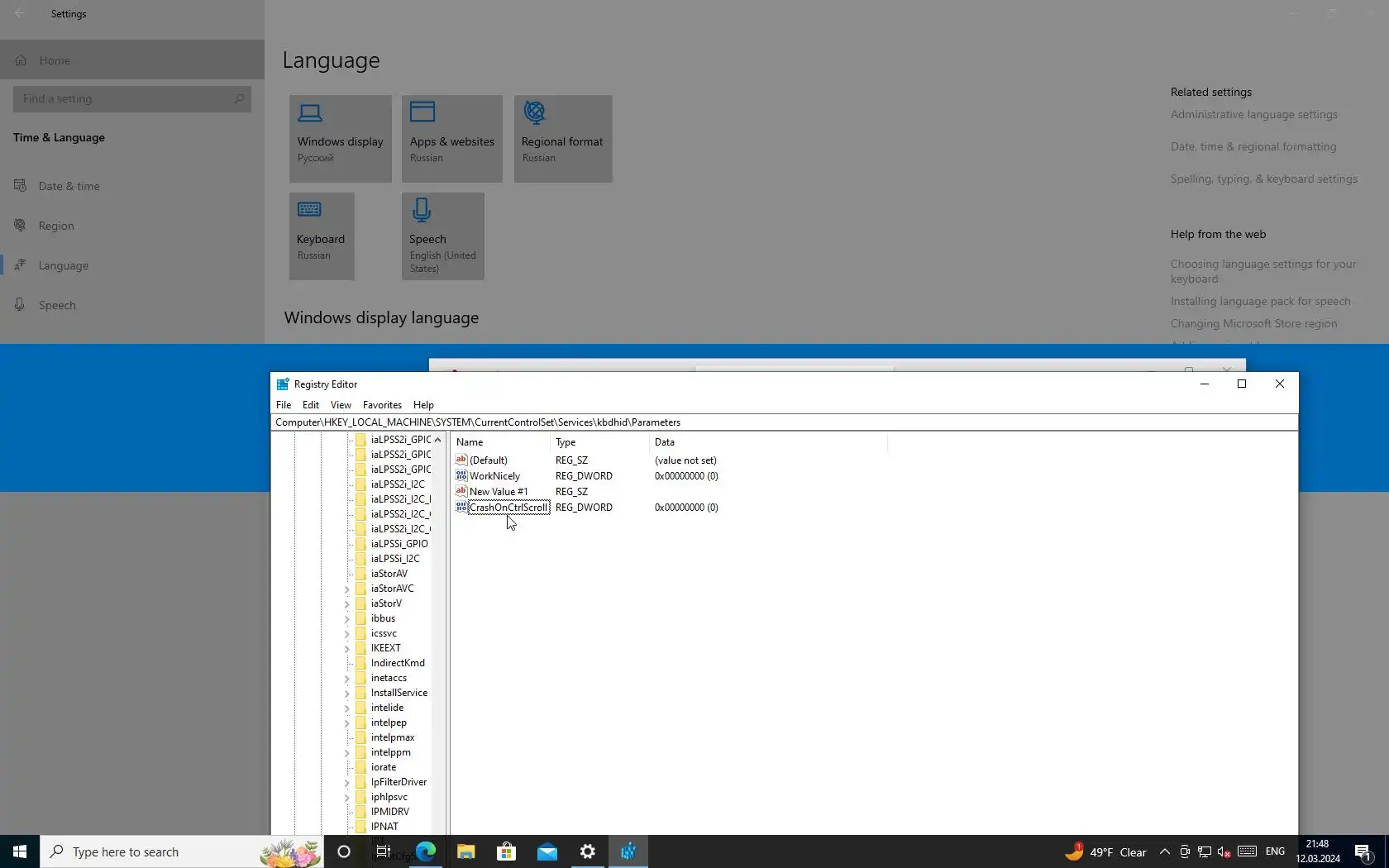Viewport: 1389px width, 868px height.
Task: Click the Apps & websites window icon in Settings
Action: [422, 112]
